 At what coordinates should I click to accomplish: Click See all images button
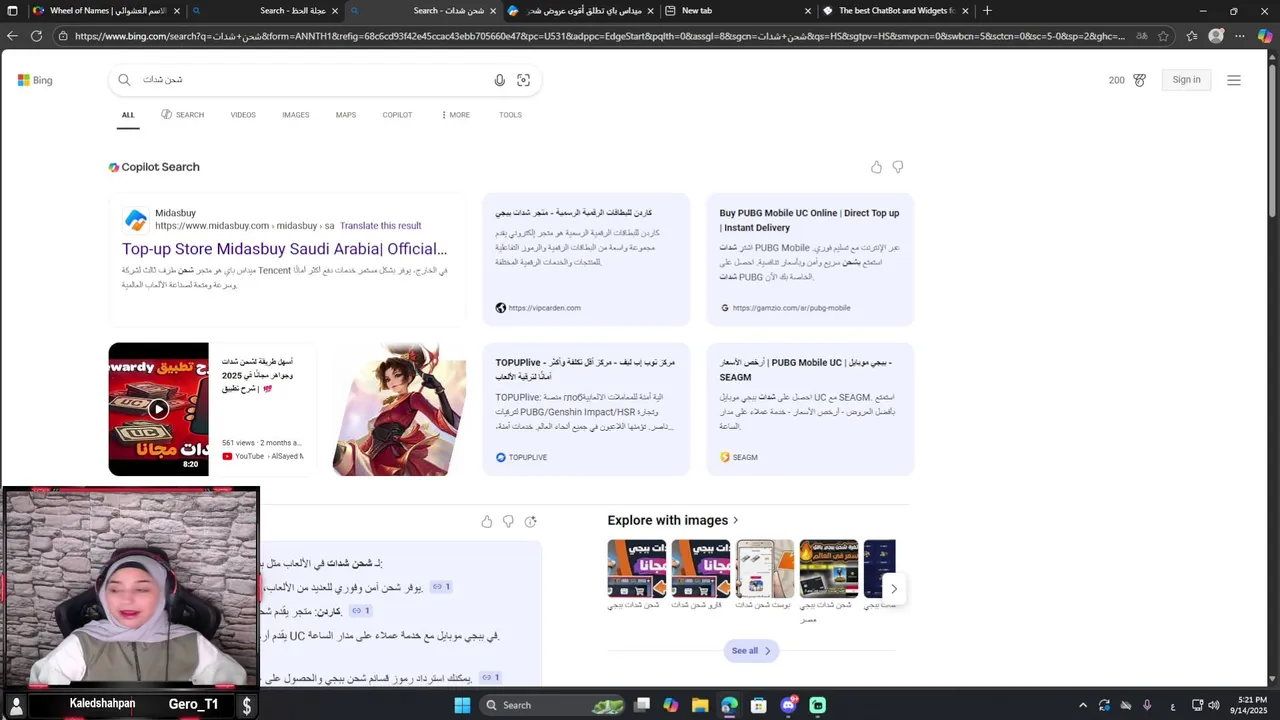coord(751,651)
